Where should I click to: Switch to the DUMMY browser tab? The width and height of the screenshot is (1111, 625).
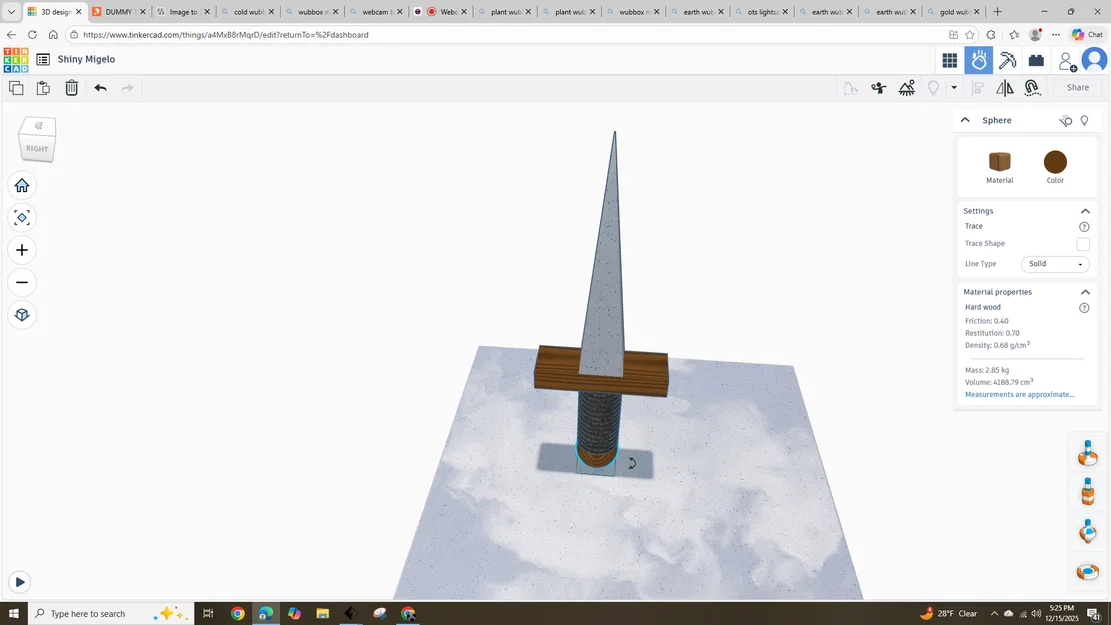pos(118,12)
